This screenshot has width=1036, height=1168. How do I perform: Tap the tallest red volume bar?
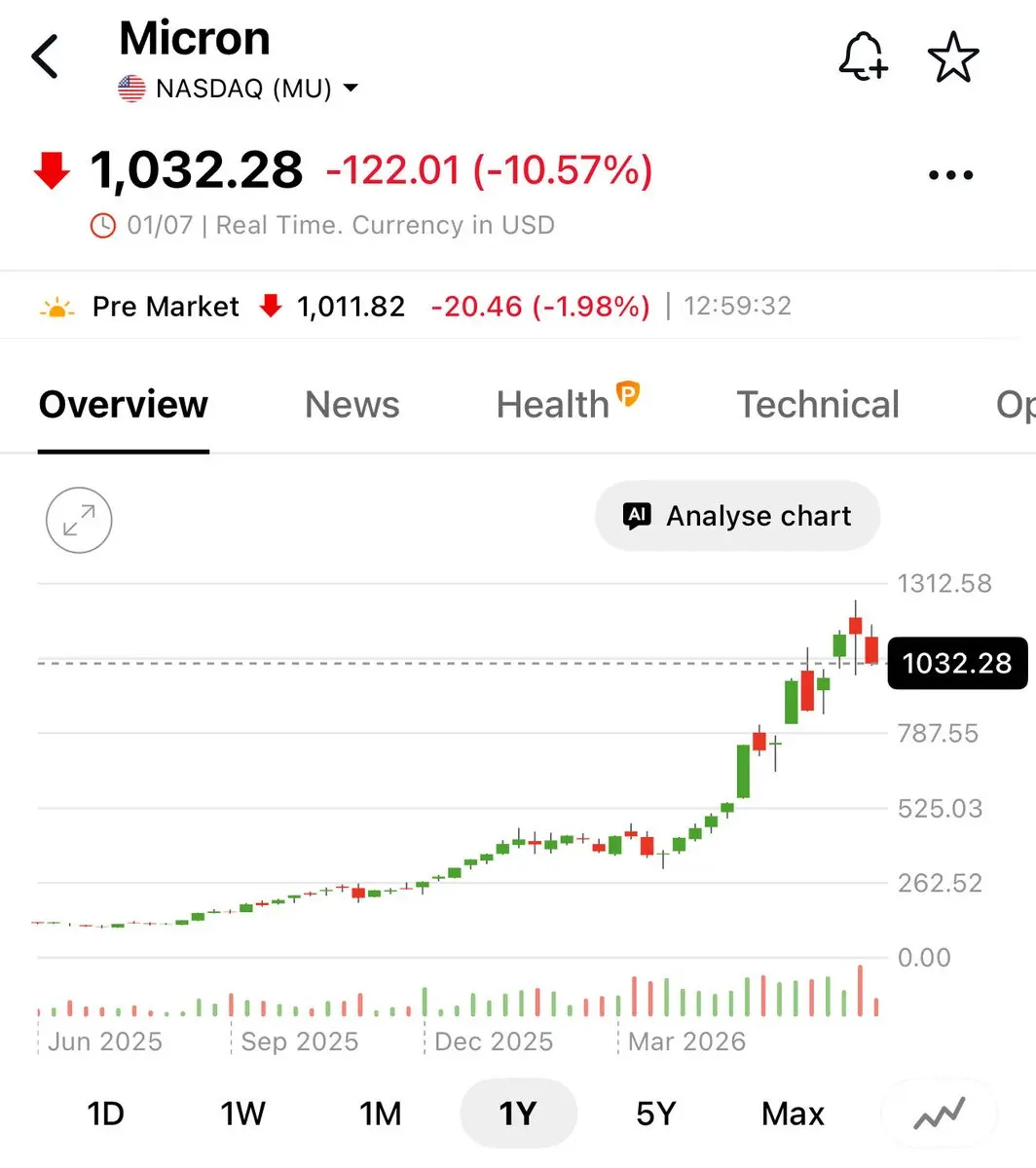tap(861, 991)
